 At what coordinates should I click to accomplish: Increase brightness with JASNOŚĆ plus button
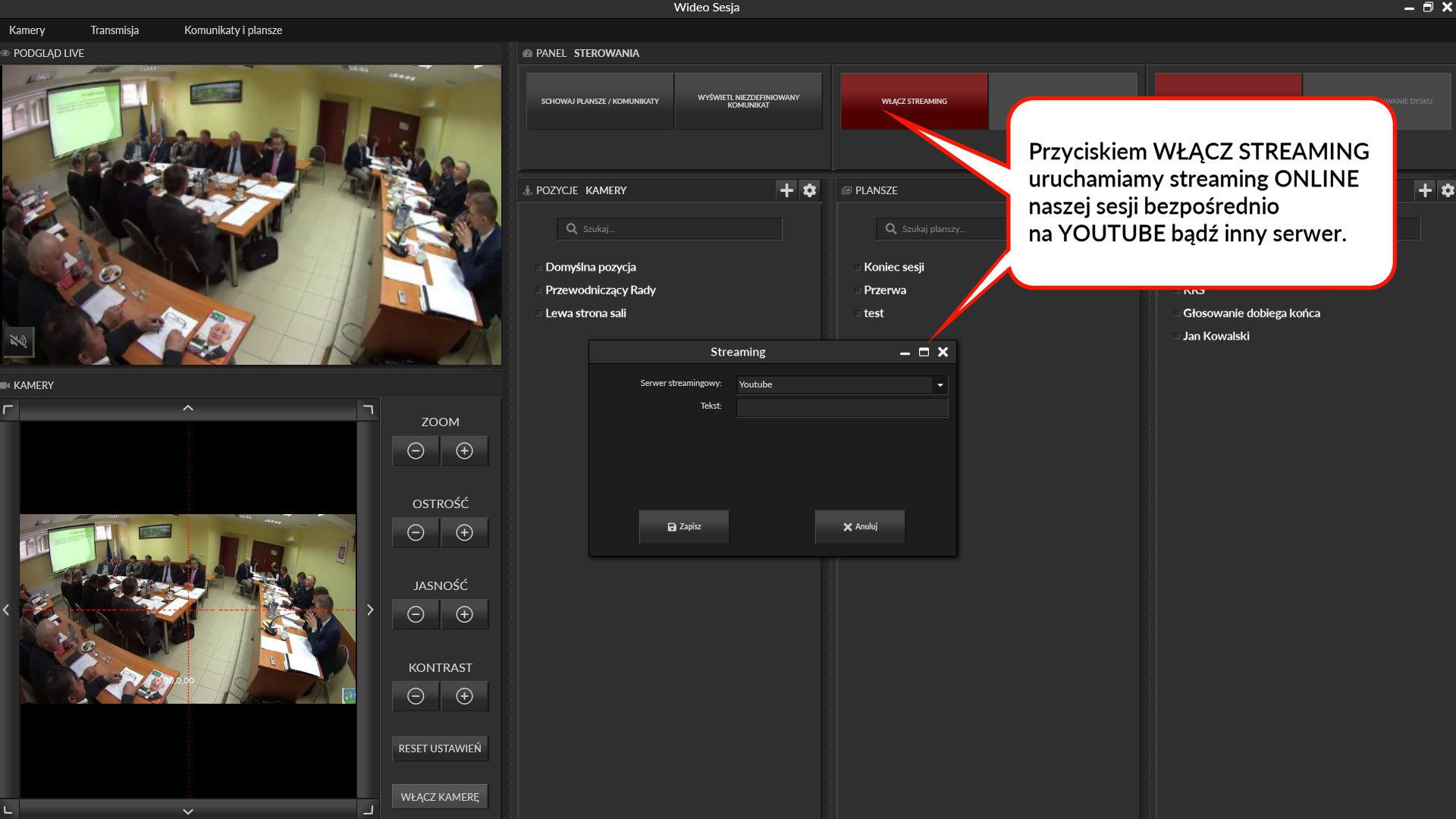464,615
